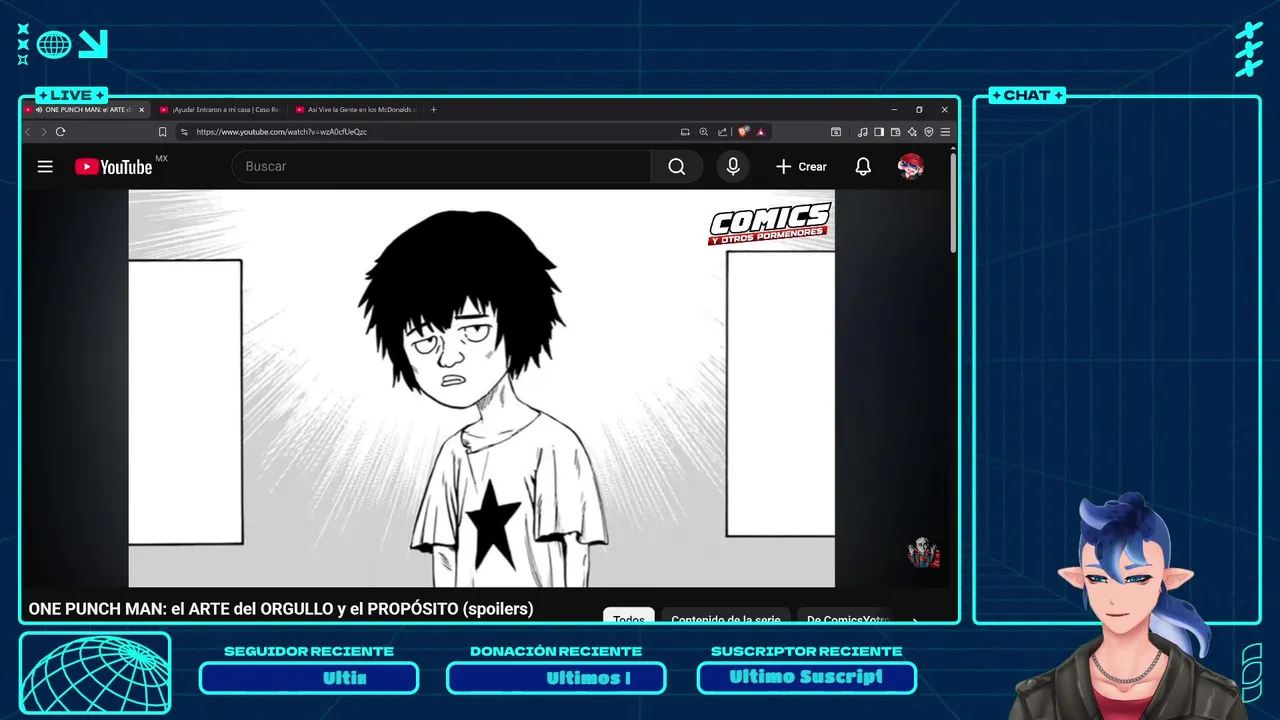Image resolution: width=1280 pixels, height=720 pixels.
Task: Select the Todos filter chip
Action: [x=629, y=616]
